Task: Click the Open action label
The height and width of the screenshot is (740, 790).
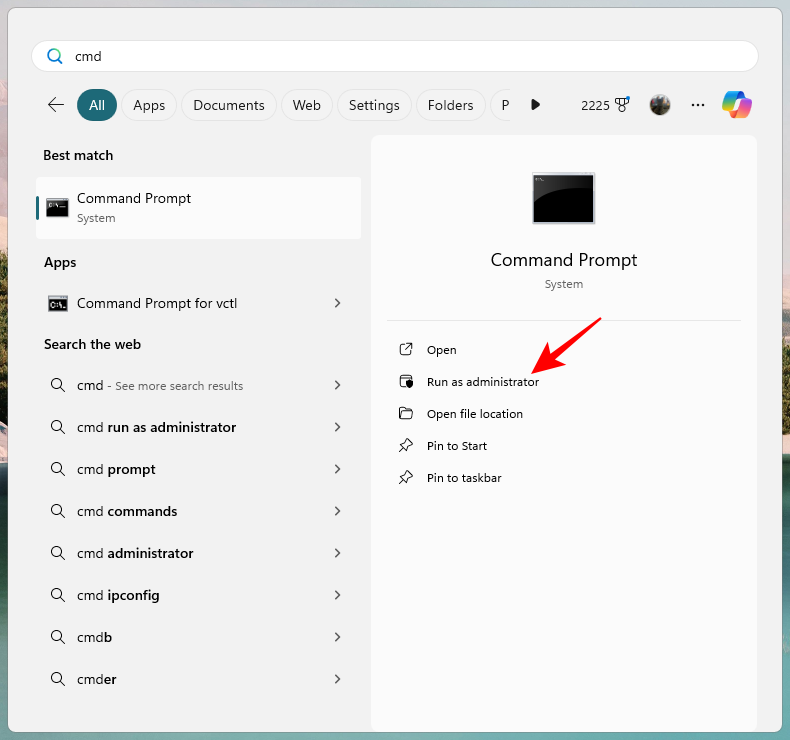Action: (x=442, y=350)
